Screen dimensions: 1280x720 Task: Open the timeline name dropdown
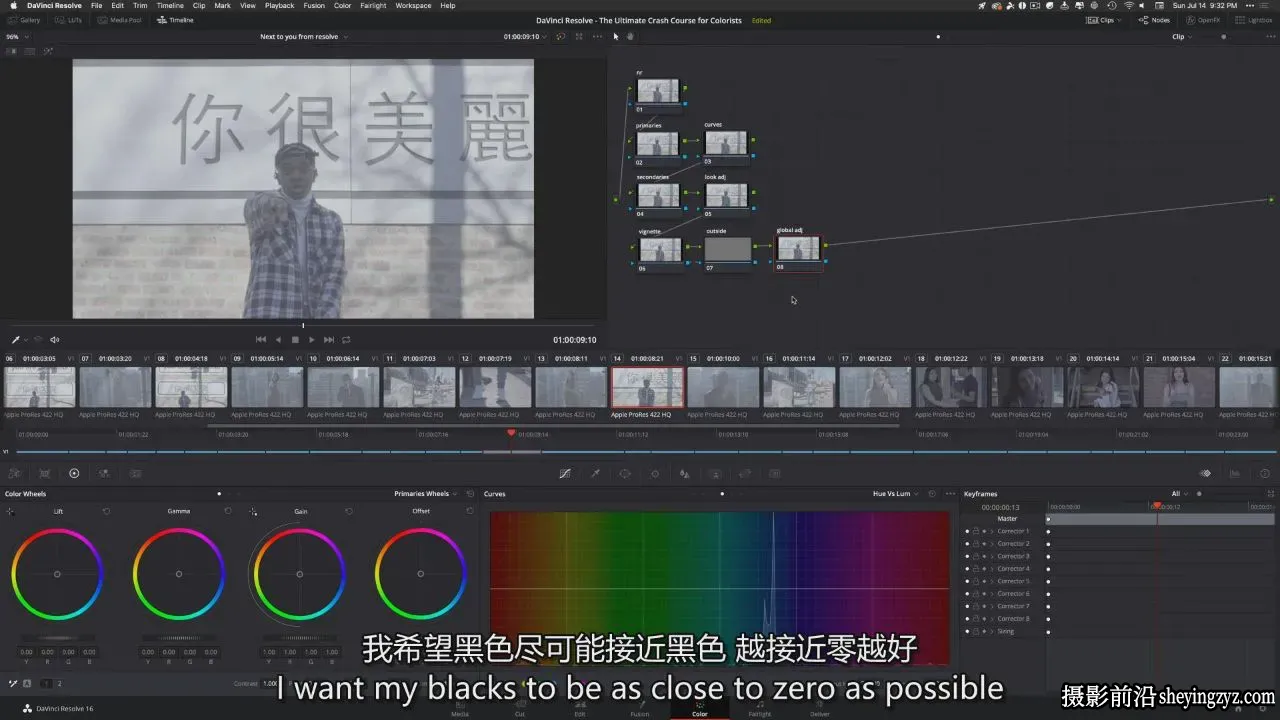pyautogui.click(x=303, y=37)
